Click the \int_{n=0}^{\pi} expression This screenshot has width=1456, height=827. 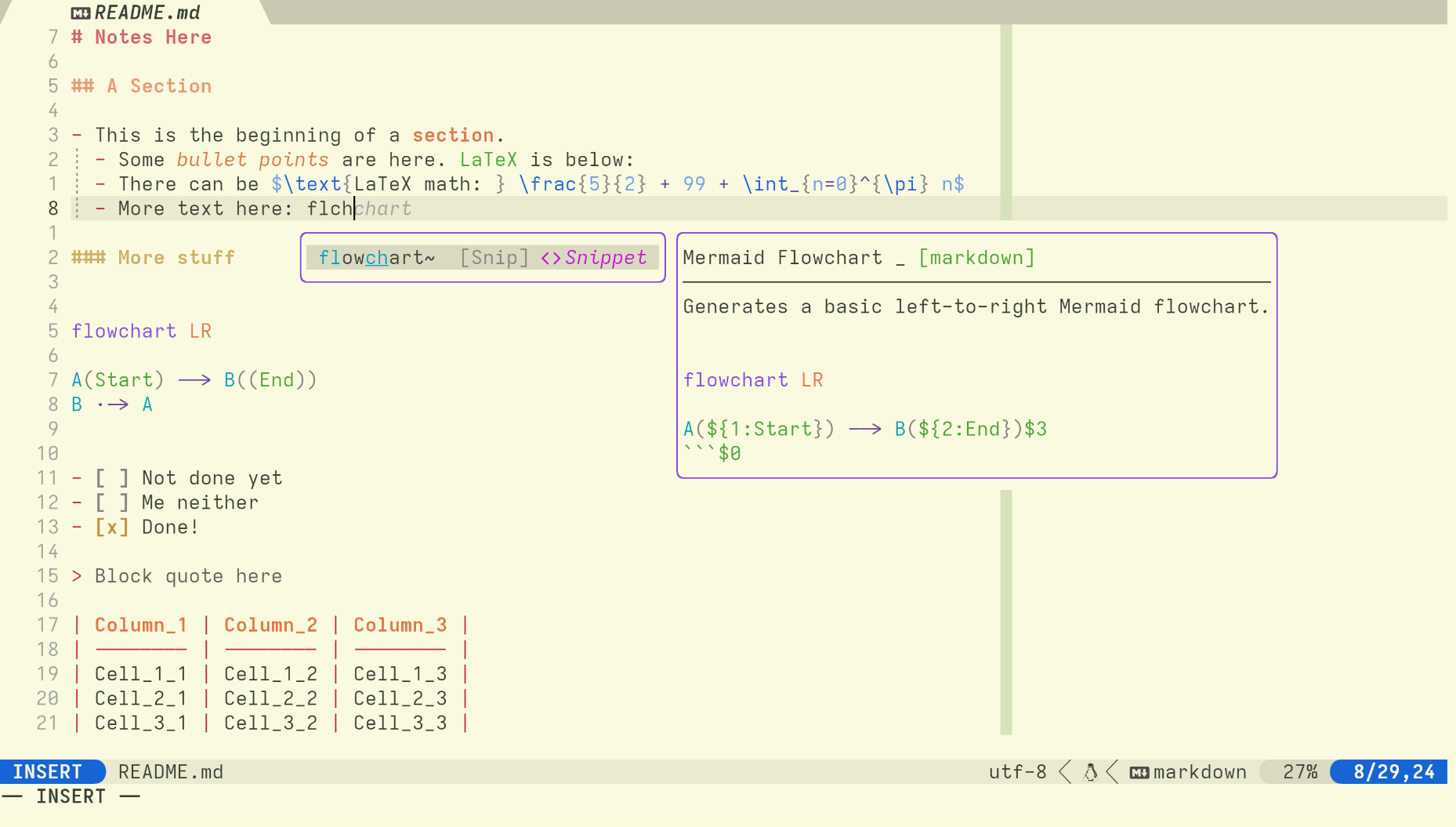pos(835,184)
